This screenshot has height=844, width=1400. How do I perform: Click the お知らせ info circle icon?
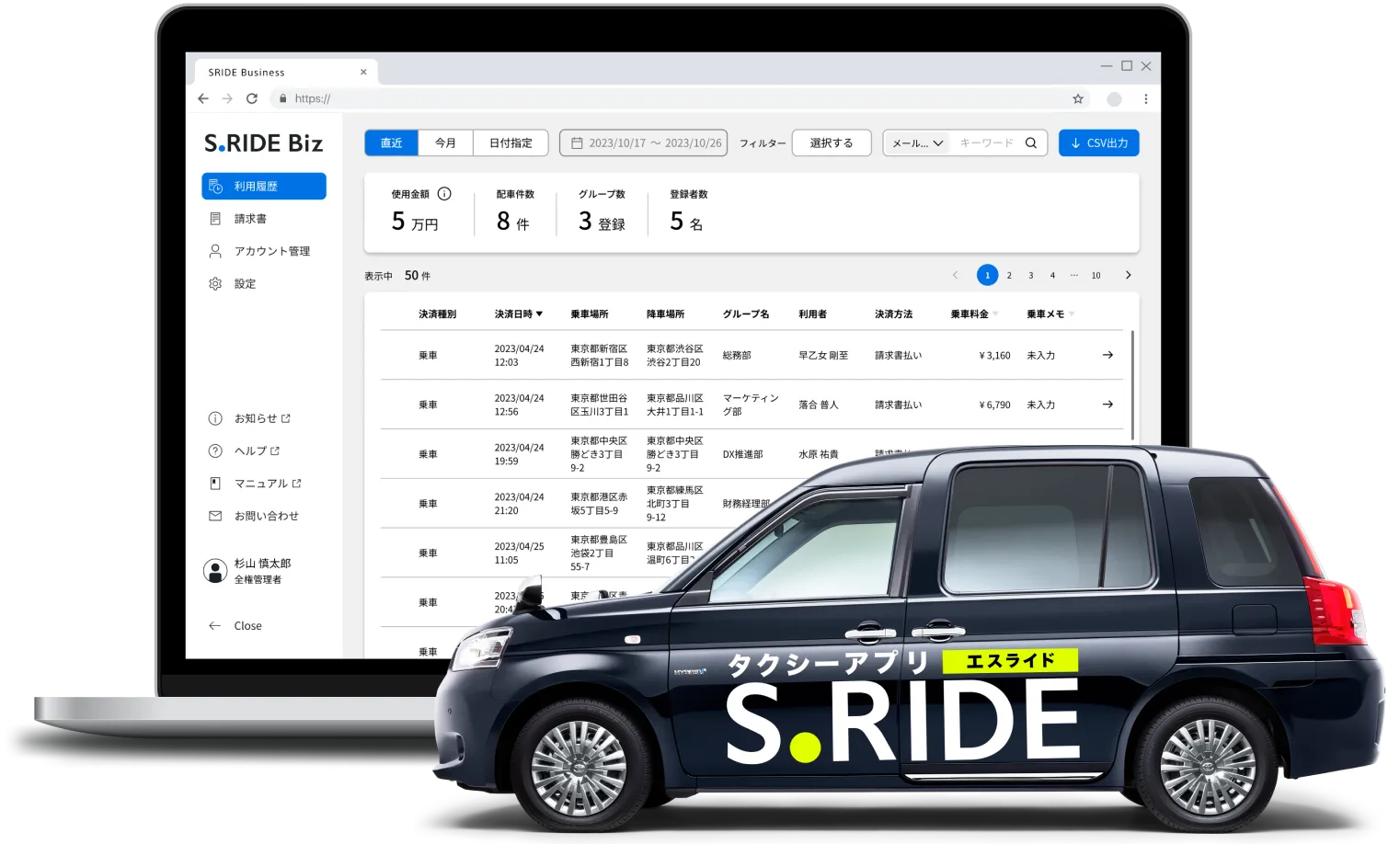tap(215, 418)
